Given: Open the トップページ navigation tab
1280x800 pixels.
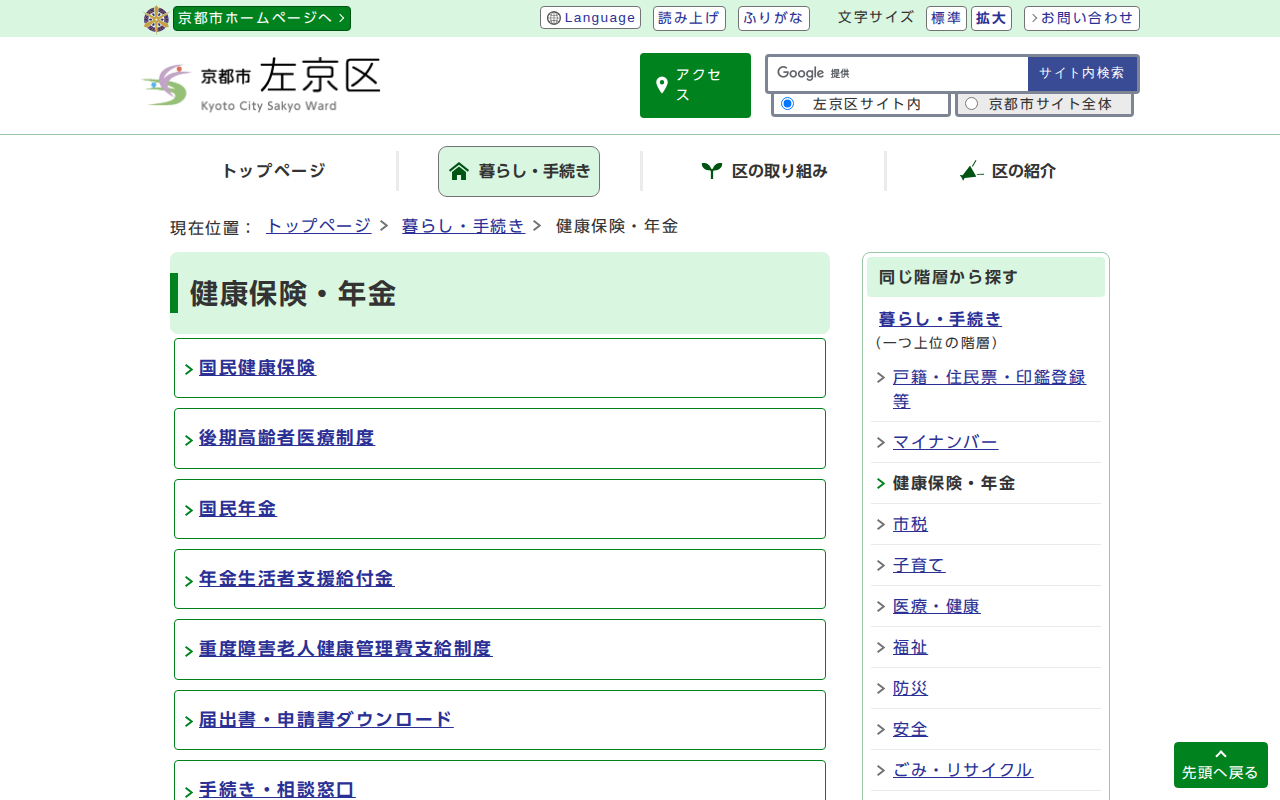Looking at the screenshot, I should [x=273, y=171].
